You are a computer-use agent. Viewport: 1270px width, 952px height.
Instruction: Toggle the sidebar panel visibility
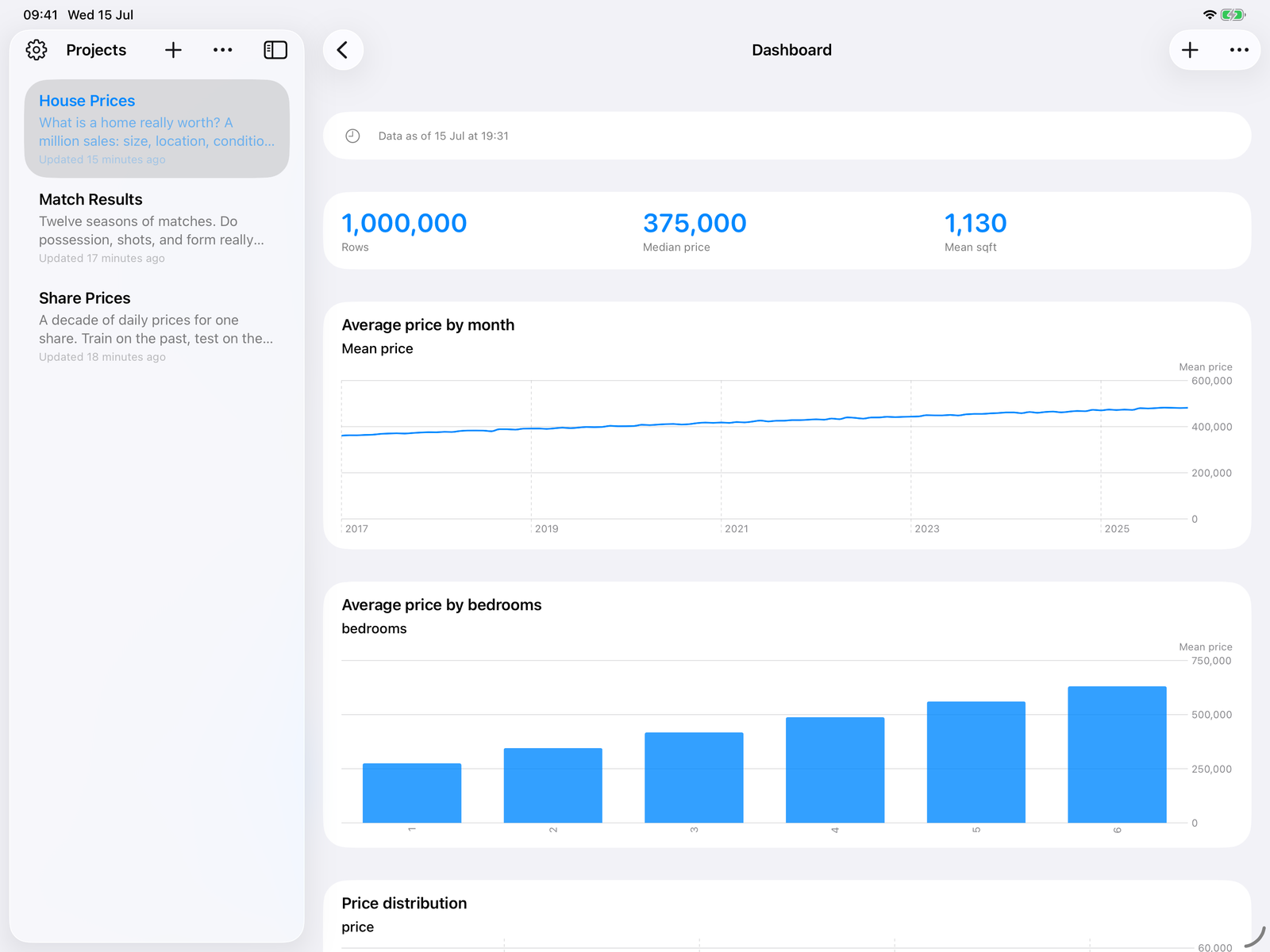(275, 50)
